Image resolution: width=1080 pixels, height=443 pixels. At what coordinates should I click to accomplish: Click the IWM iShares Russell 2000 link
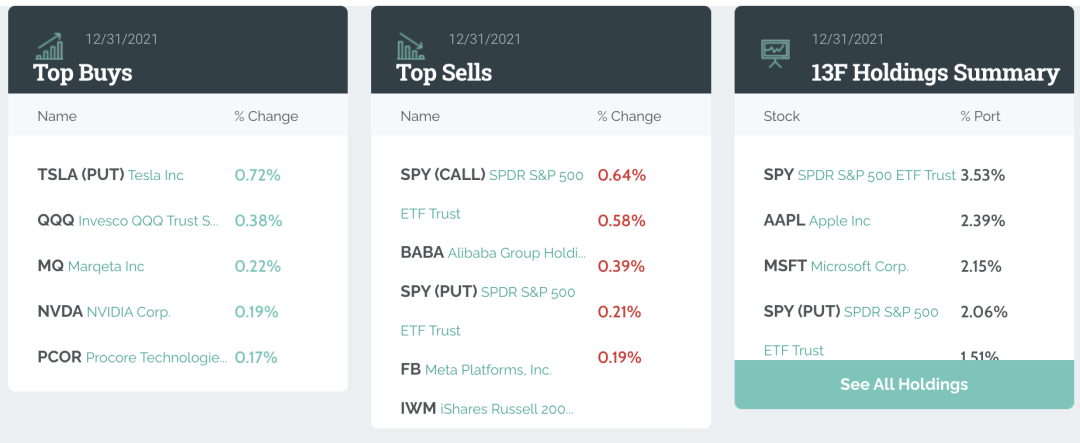[487, 408]
